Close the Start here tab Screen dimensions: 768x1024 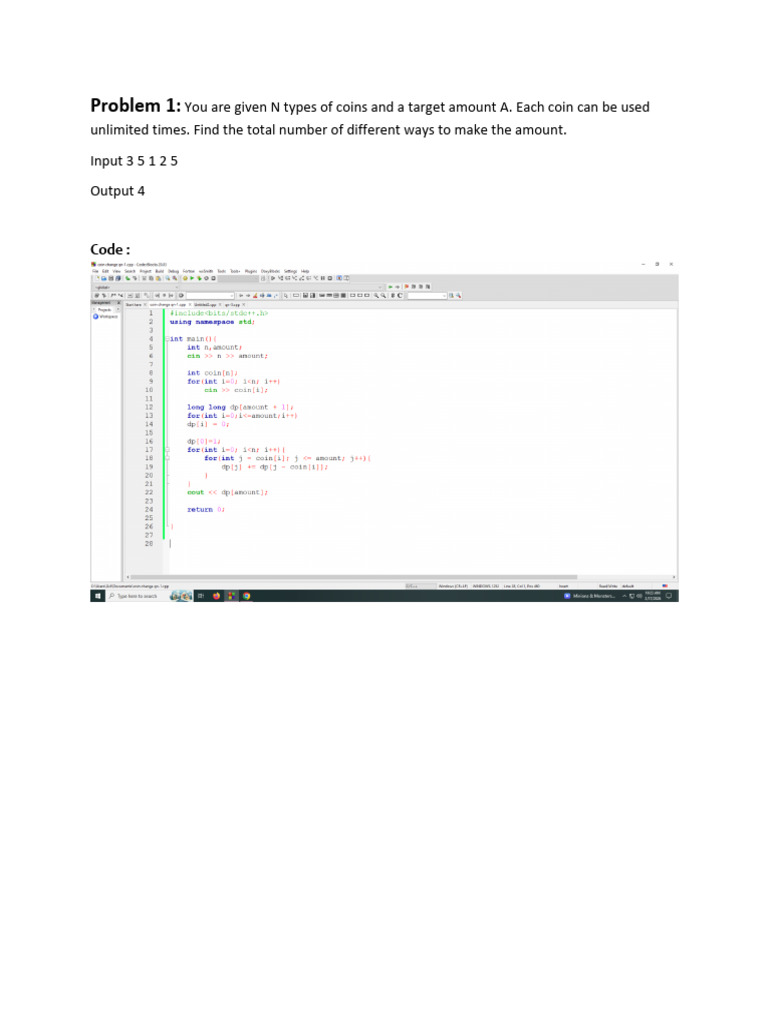pos(145,305)
